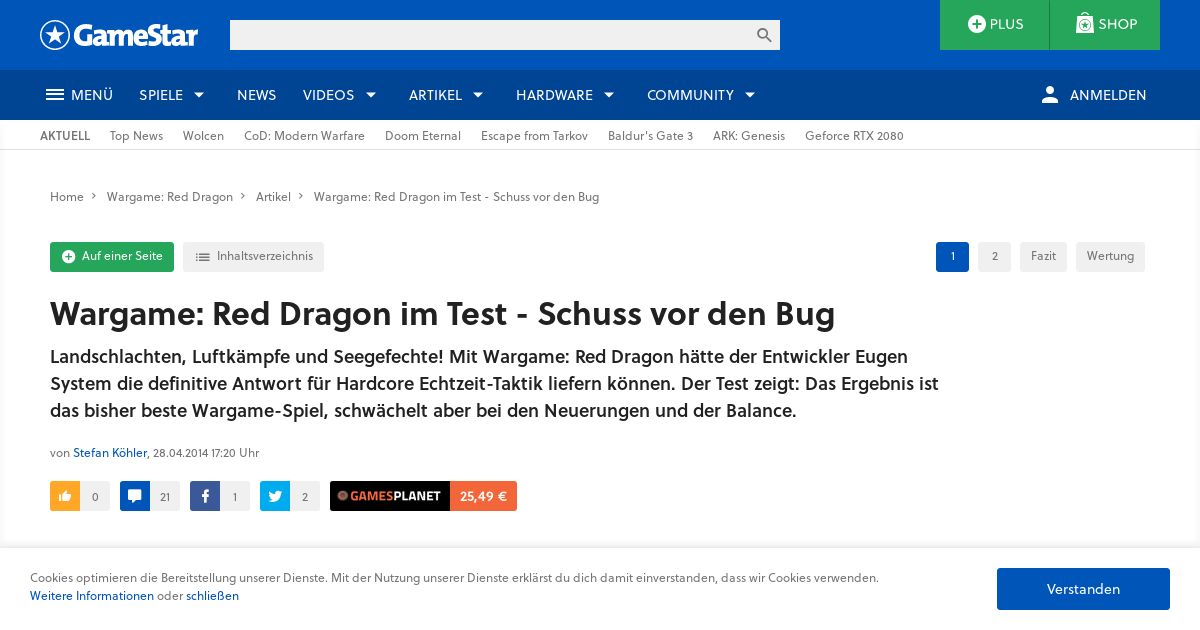Click the Auf einer Seite button
The height and width of the screenshot is (630, 1200).
112,257
